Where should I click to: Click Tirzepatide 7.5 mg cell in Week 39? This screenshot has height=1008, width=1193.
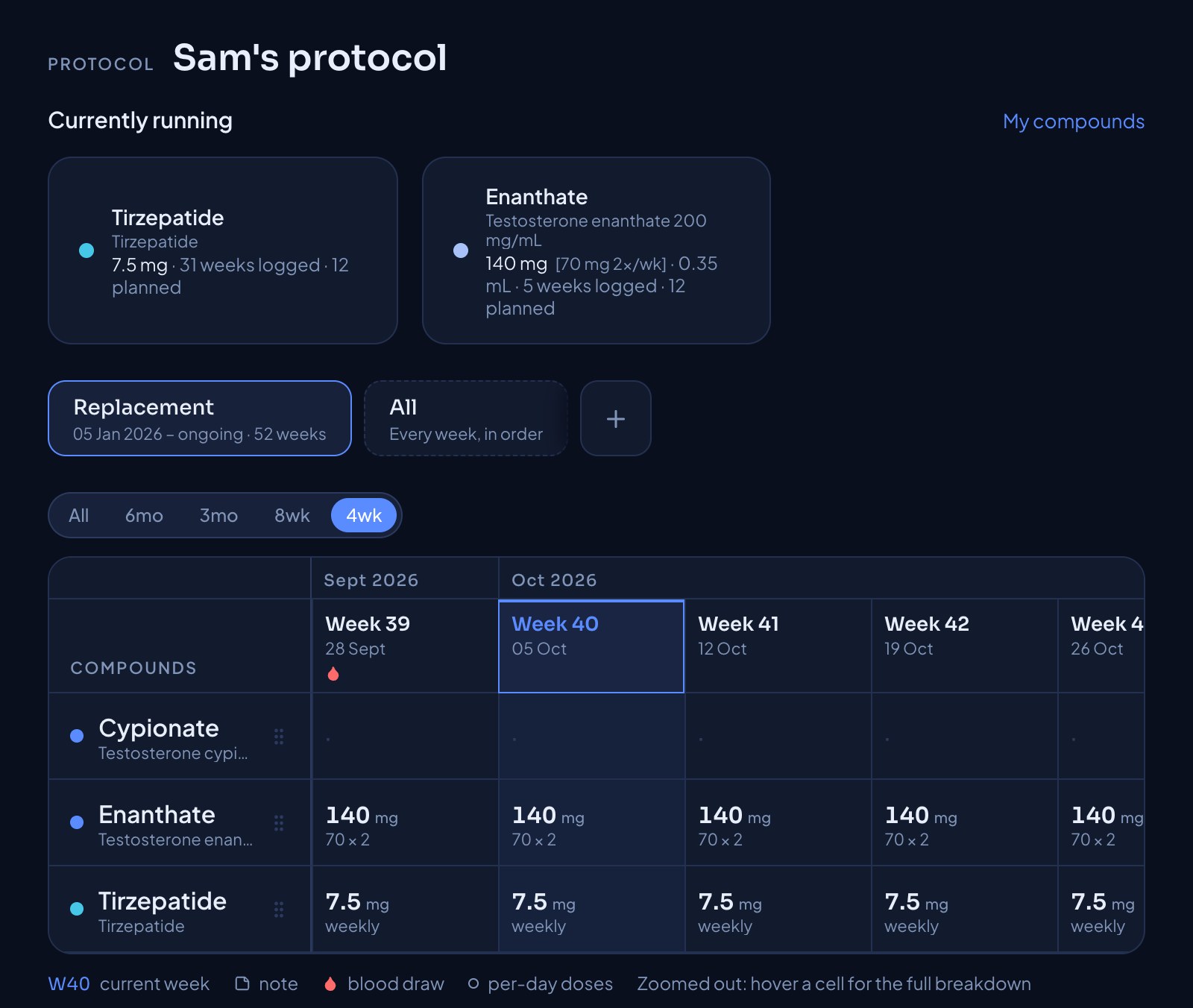(x=405, y=910)
